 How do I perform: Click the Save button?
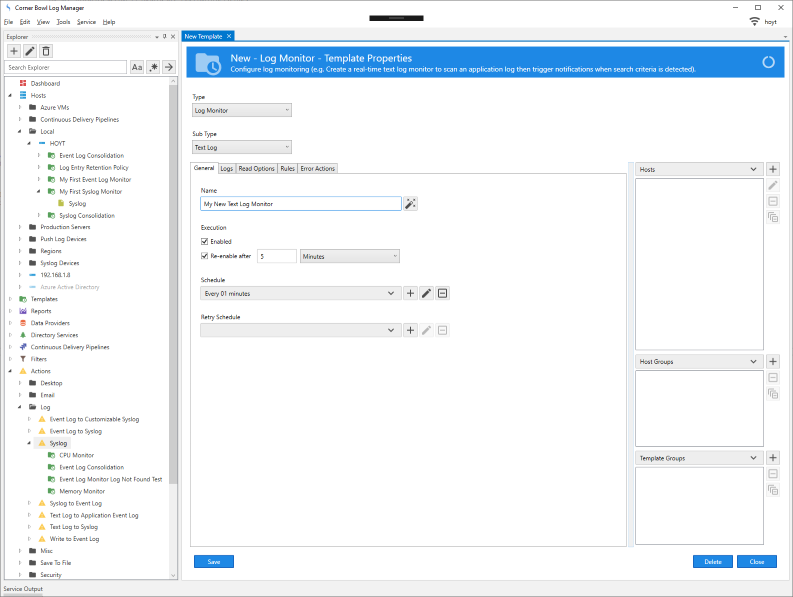click(x=214, y=562)
